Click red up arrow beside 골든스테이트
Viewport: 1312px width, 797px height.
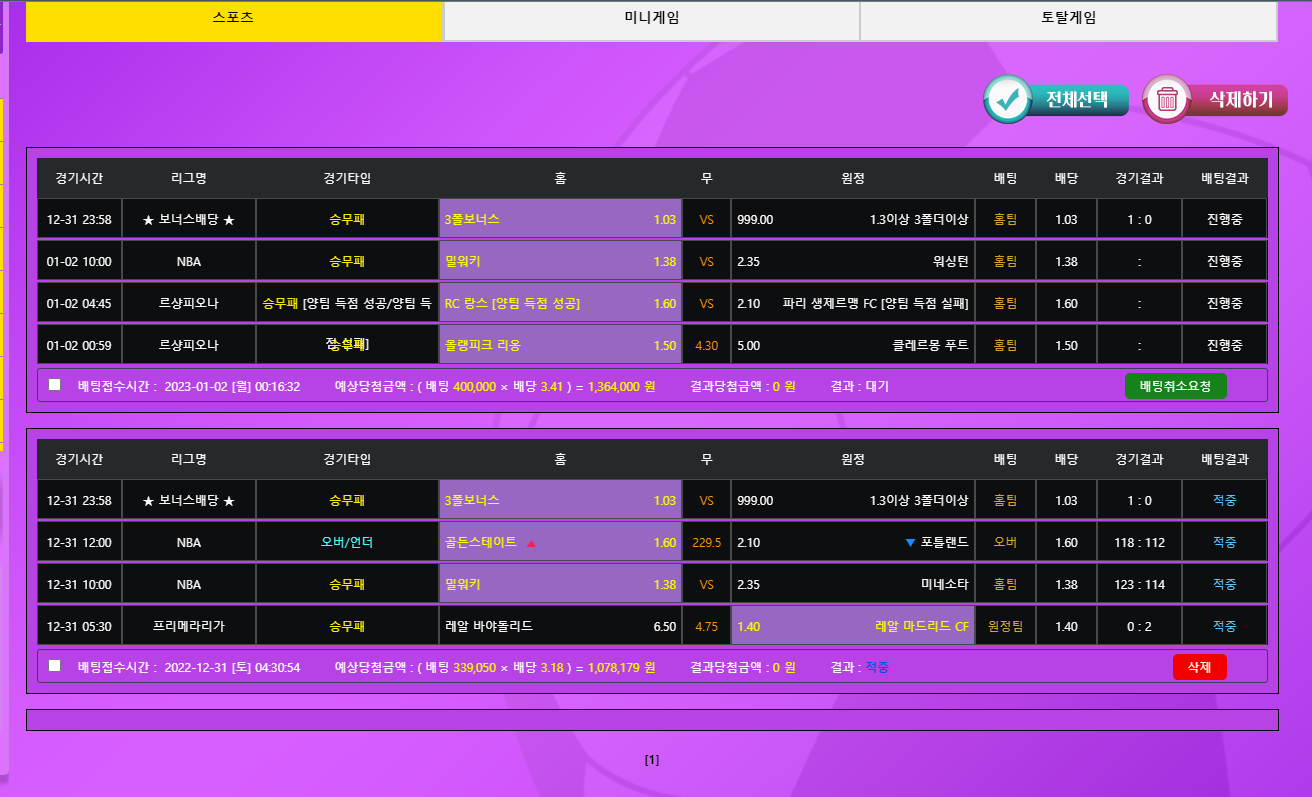point(531,543)
